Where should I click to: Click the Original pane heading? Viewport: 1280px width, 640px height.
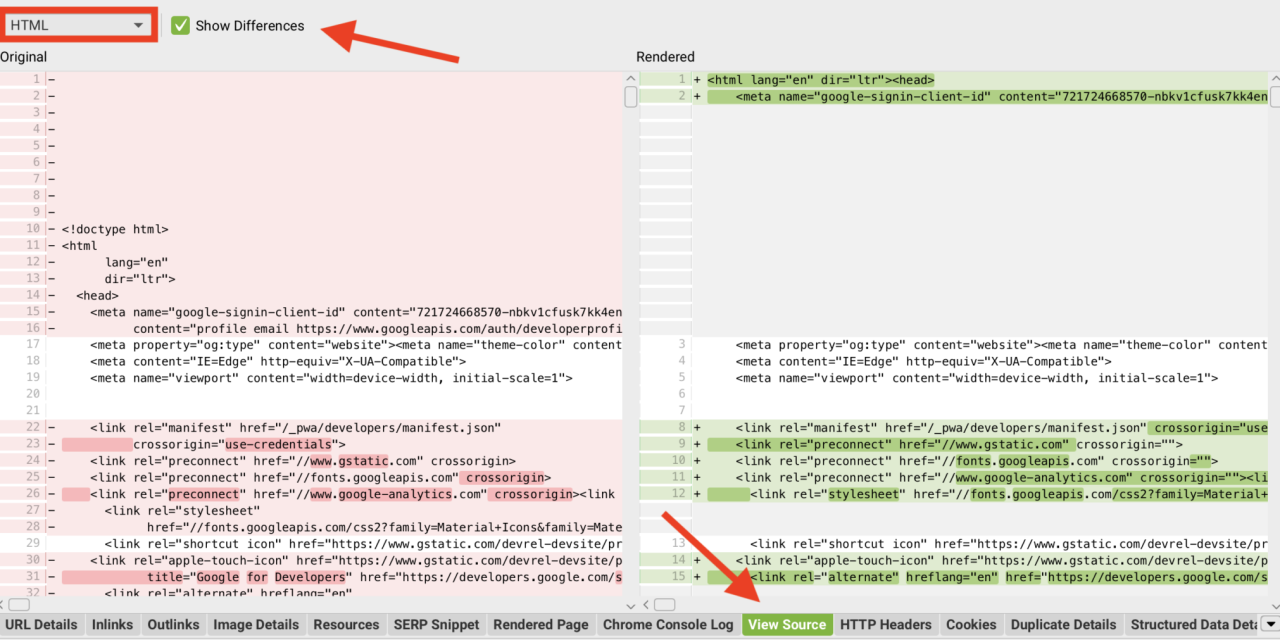pyautogui.click(x=24, y=57)
